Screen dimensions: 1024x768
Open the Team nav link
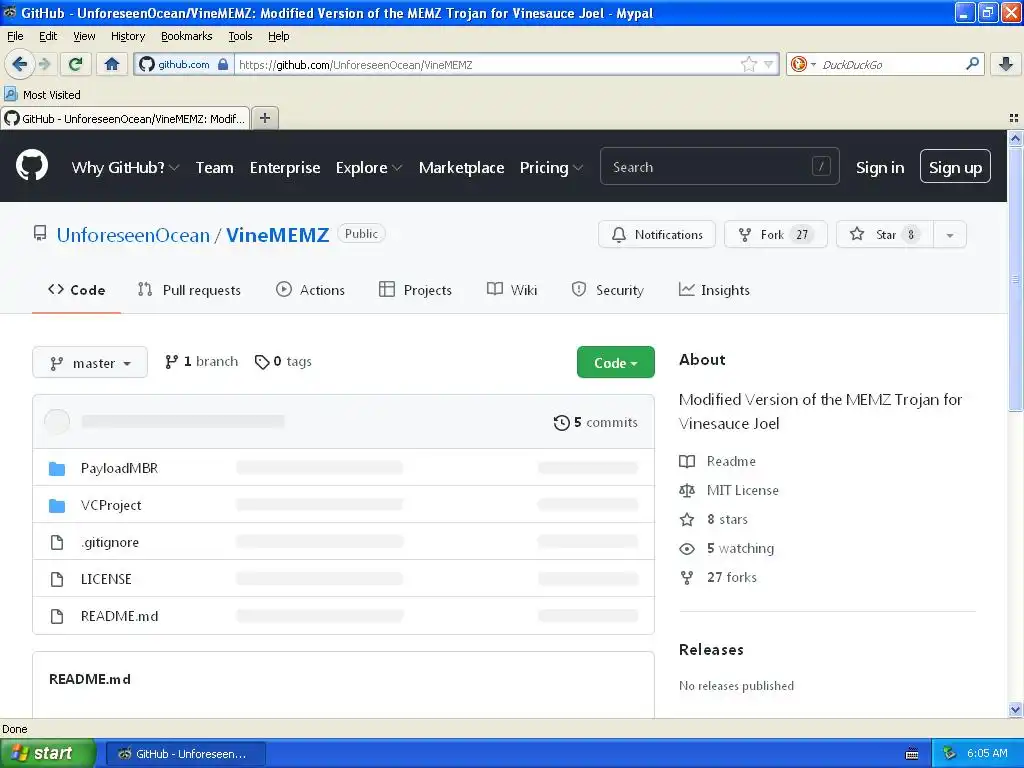click(214, 168)
